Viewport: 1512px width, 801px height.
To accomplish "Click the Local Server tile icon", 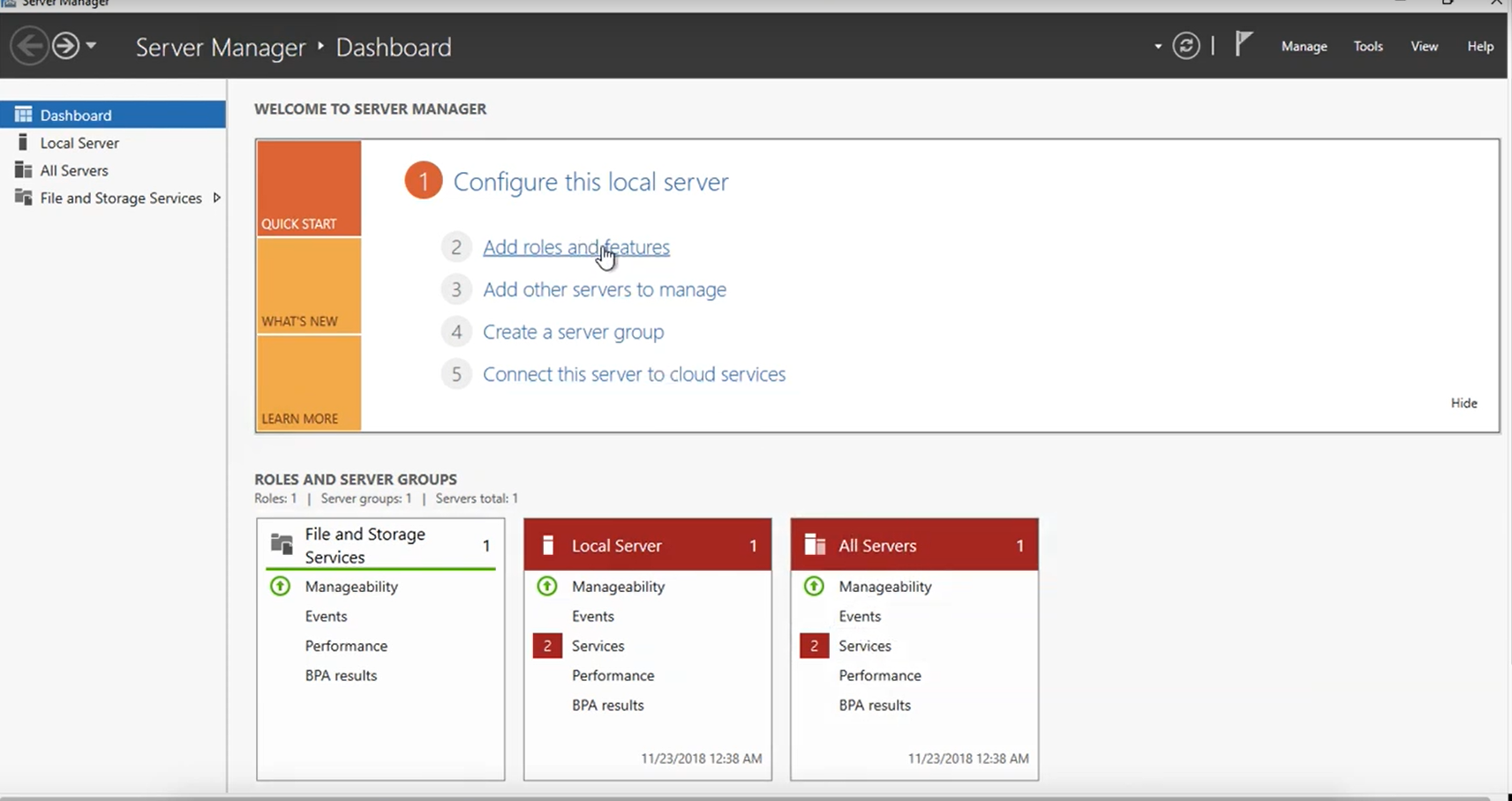I will click(547, 545).
